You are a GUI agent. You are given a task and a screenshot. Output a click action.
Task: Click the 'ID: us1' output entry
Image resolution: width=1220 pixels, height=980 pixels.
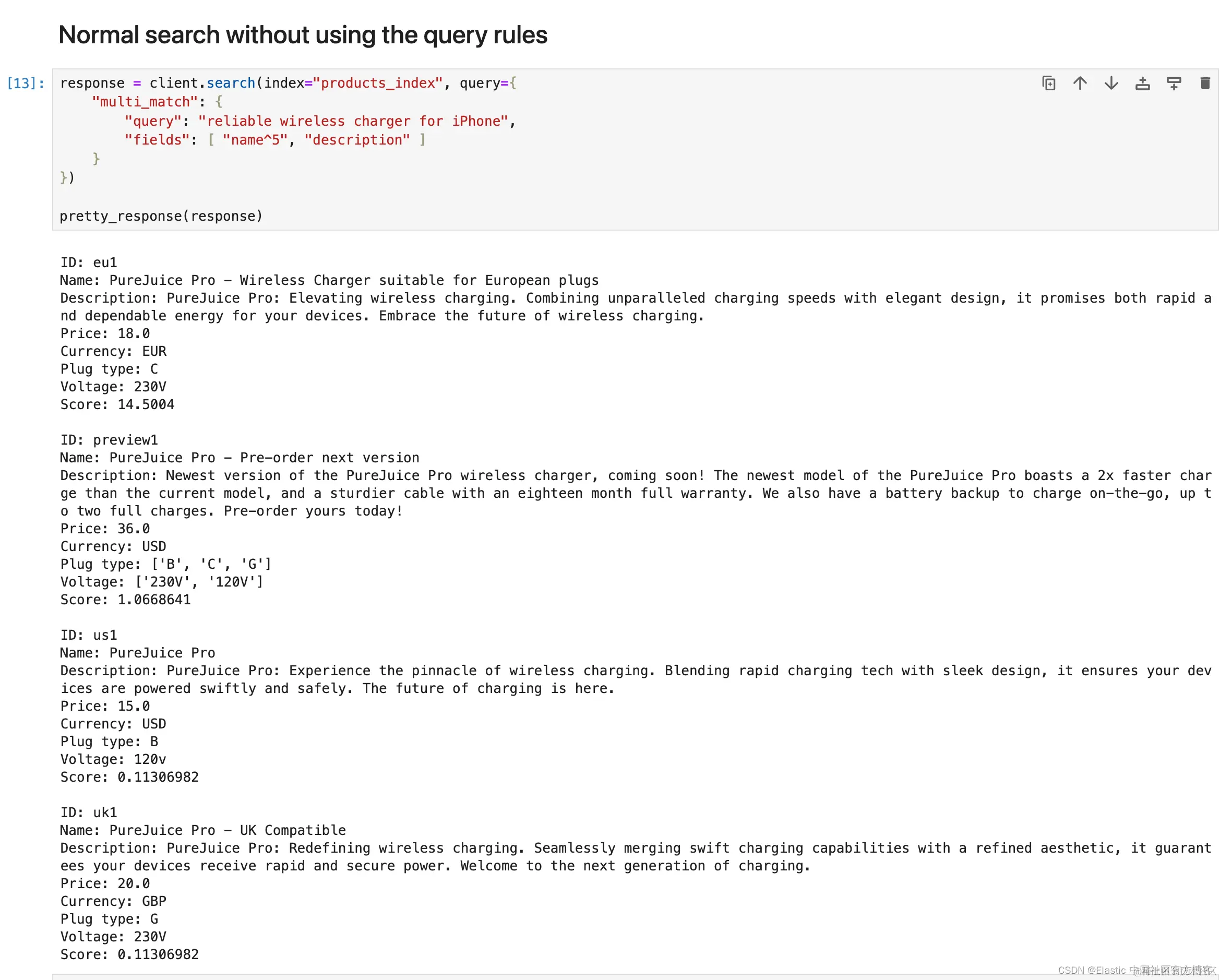click(x=89, y=635)
